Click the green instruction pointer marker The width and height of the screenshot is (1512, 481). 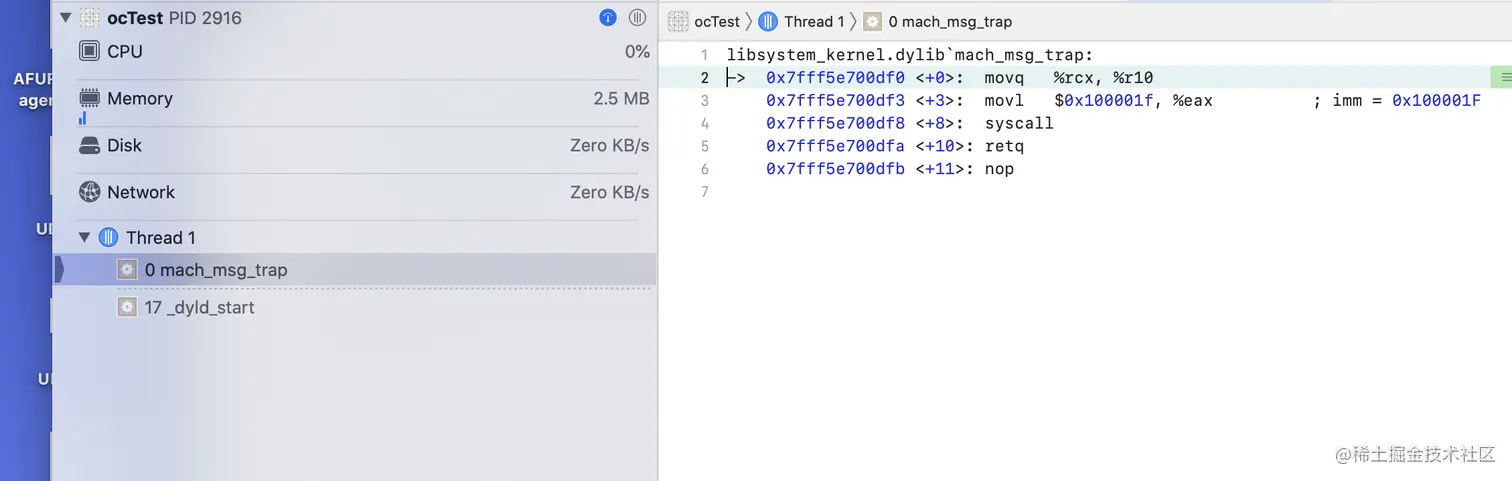1501,77
